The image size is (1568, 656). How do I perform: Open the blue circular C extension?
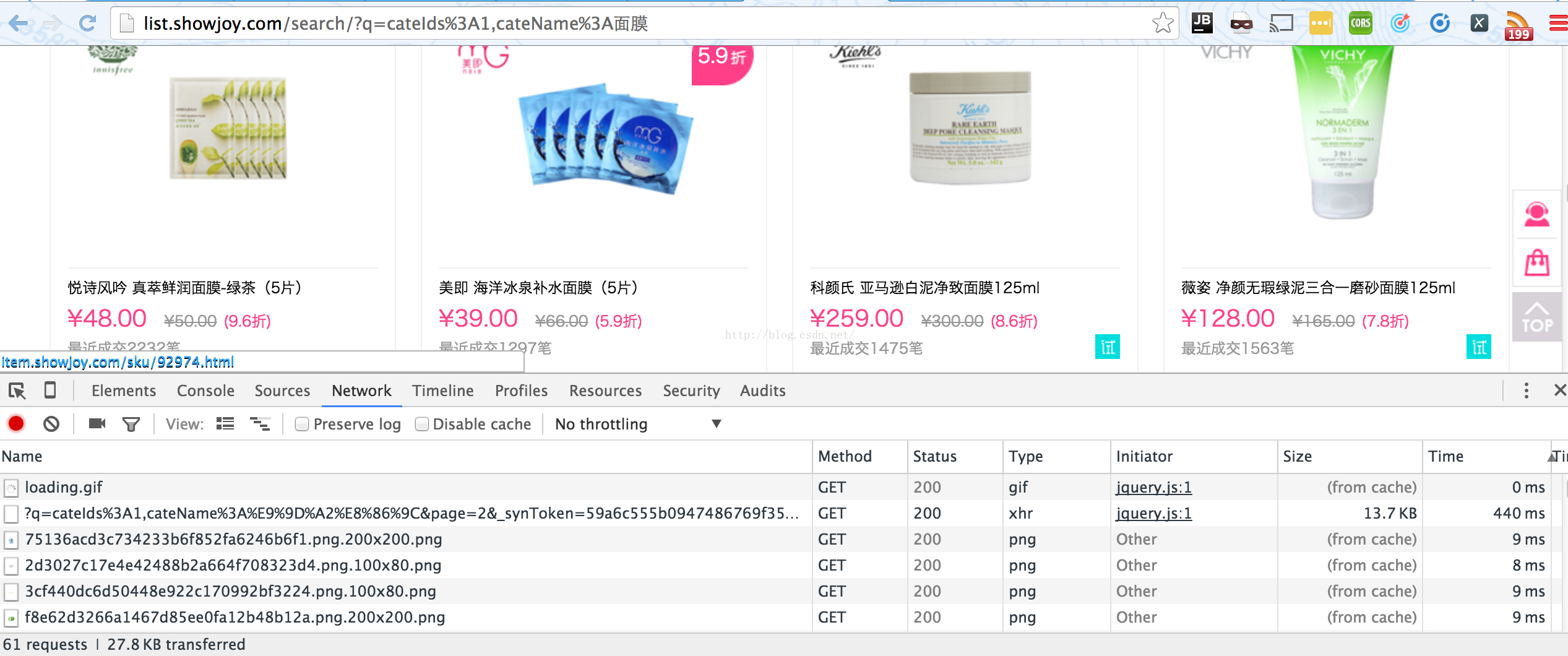coord(1439,24)
